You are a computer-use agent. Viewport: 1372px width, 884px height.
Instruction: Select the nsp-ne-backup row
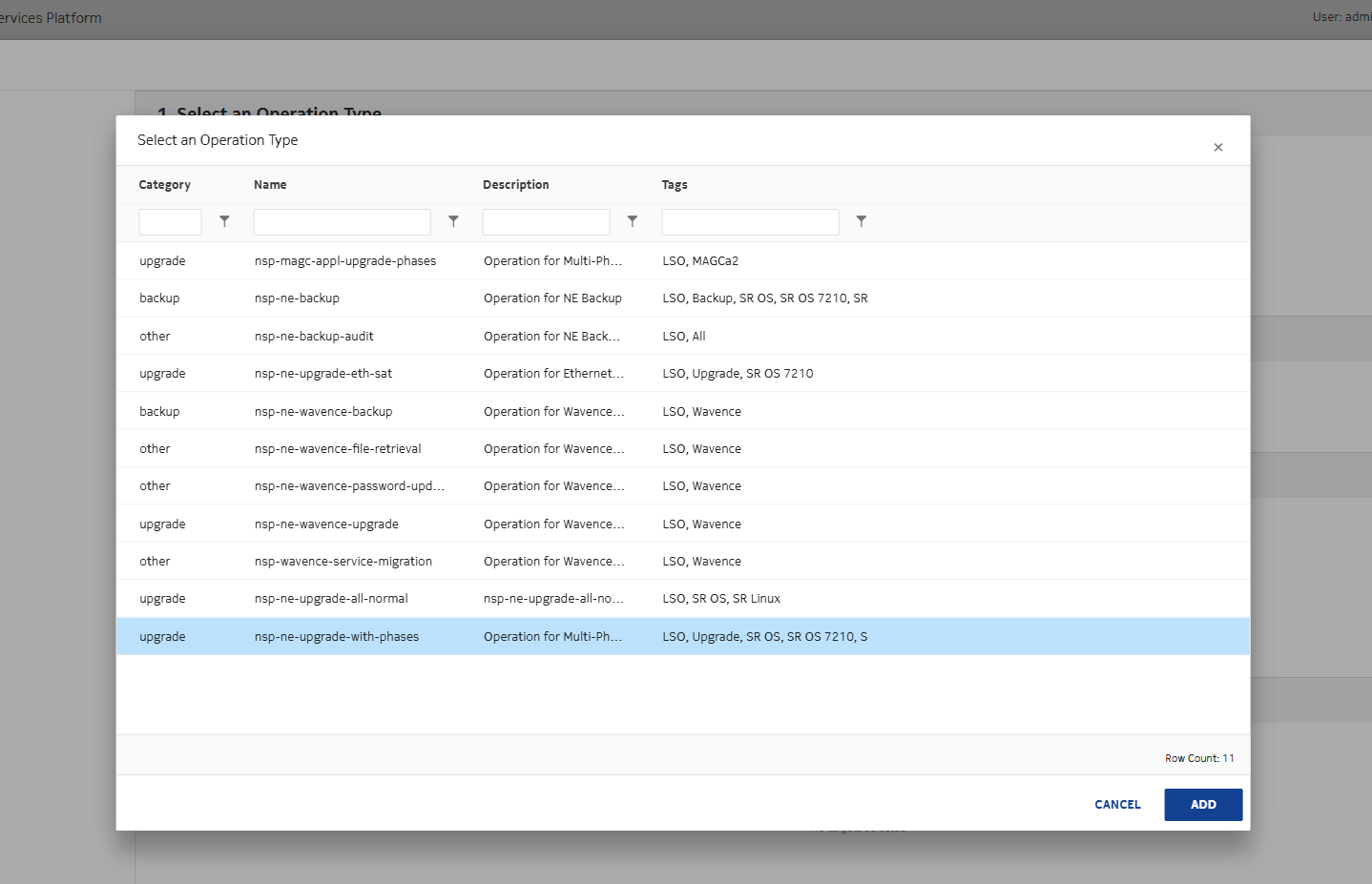(x=297, y=298)
